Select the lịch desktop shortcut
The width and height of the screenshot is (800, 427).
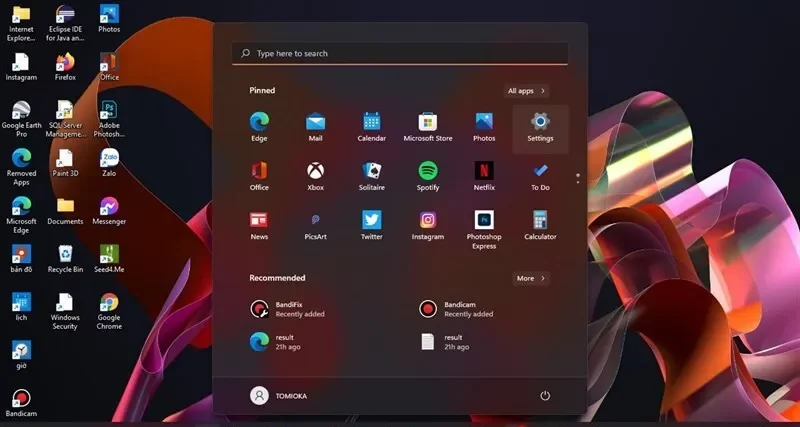click(x=21, y=307)
